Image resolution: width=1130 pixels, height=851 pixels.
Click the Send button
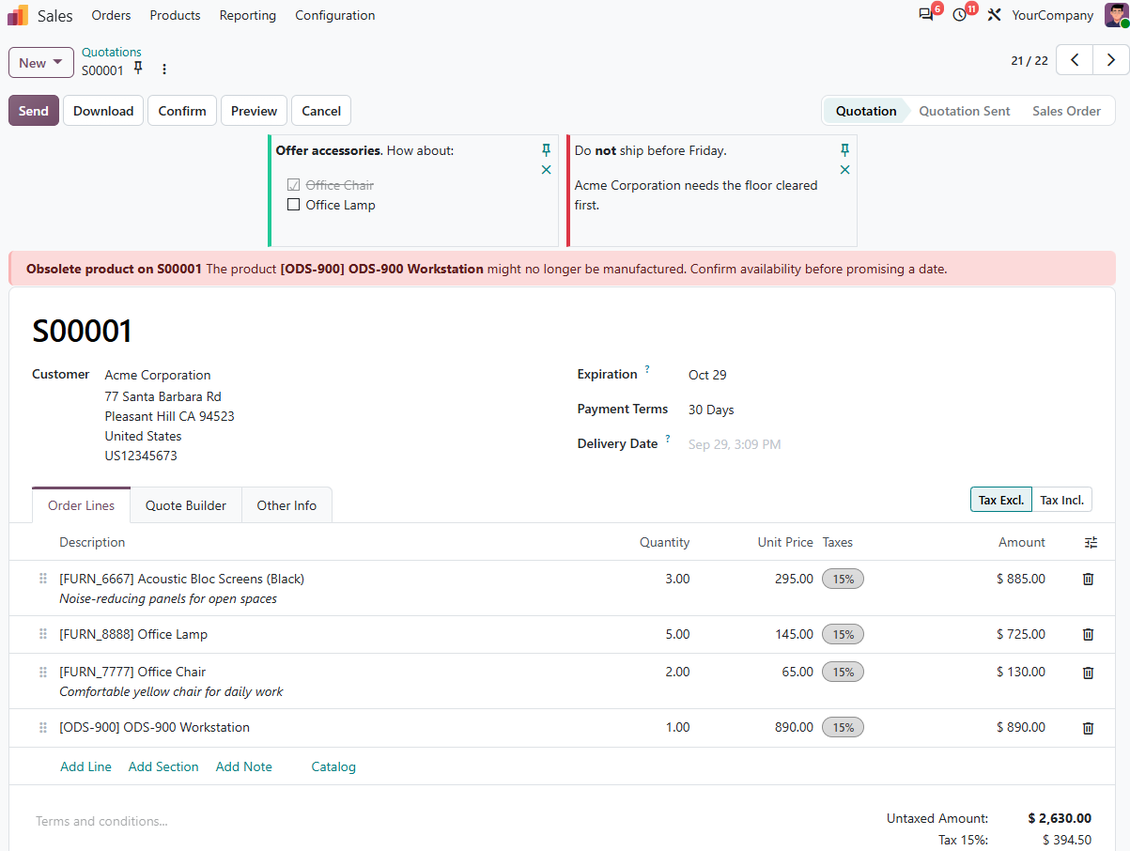(34, 111)
